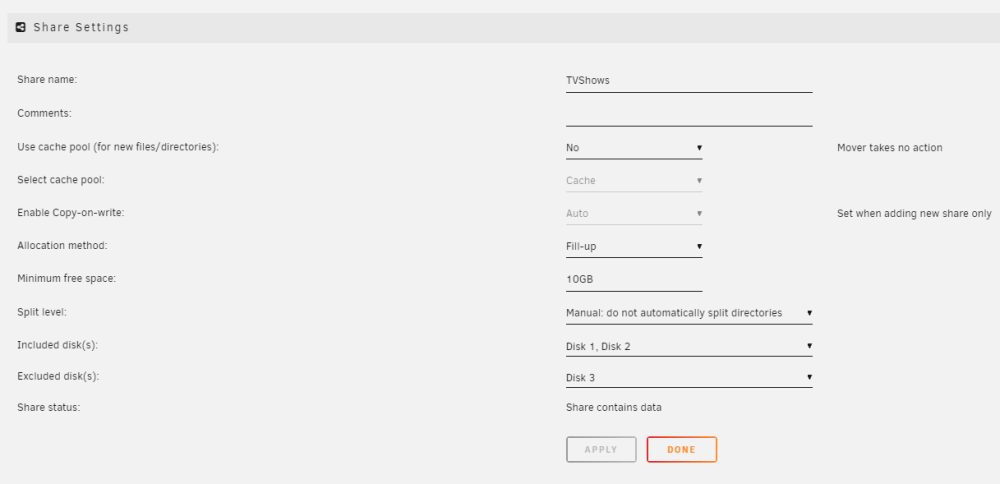1000x484 pixels.
Task: Click the 'Split level:' label
Action: 42,312
